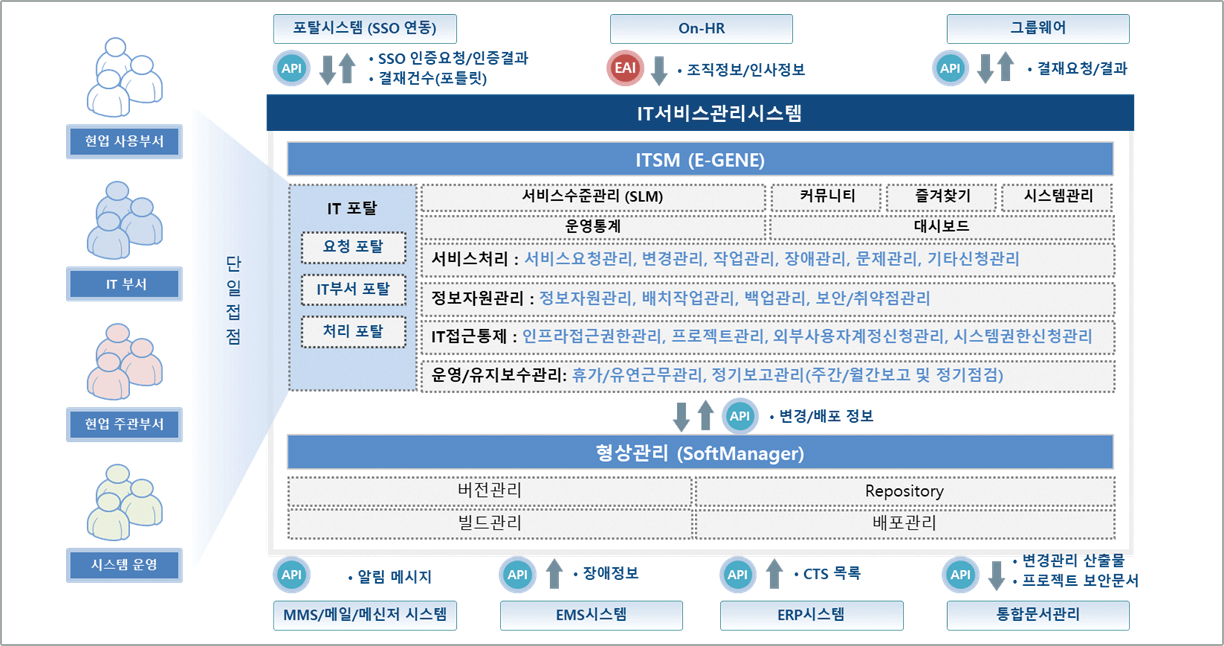The width and height of the screenshot is (1224, 646).
Task: Click the API icon beside 변경/배포 정보
Action: [741, 414]
